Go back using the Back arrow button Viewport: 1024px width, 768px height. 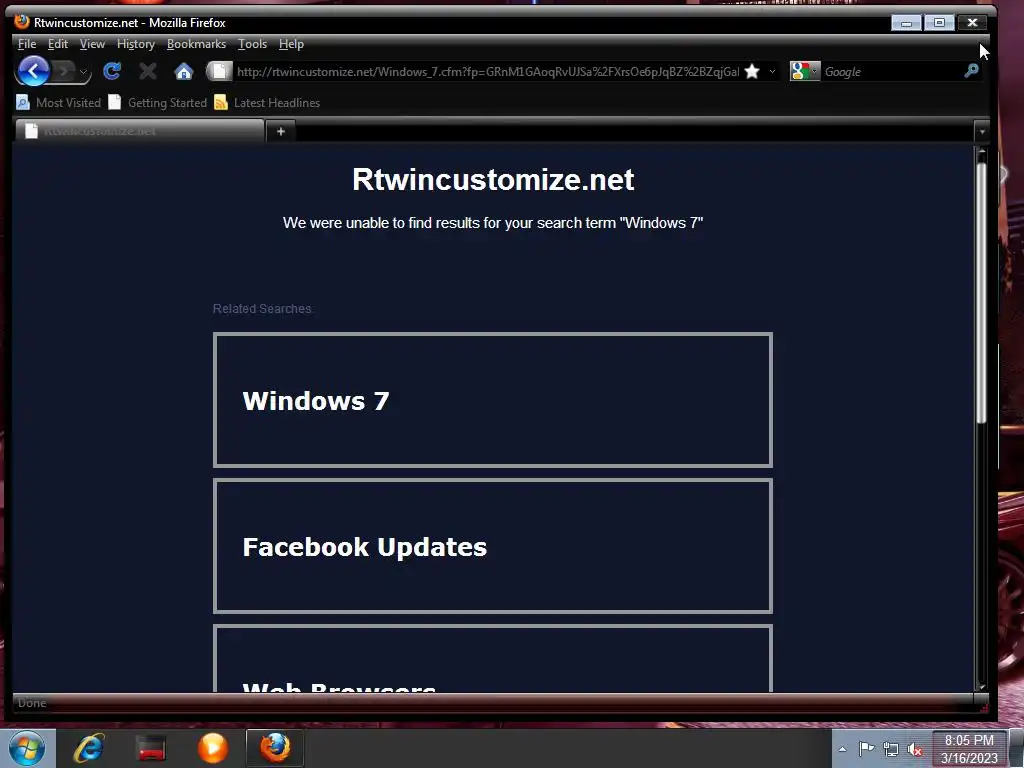(33, 71)
